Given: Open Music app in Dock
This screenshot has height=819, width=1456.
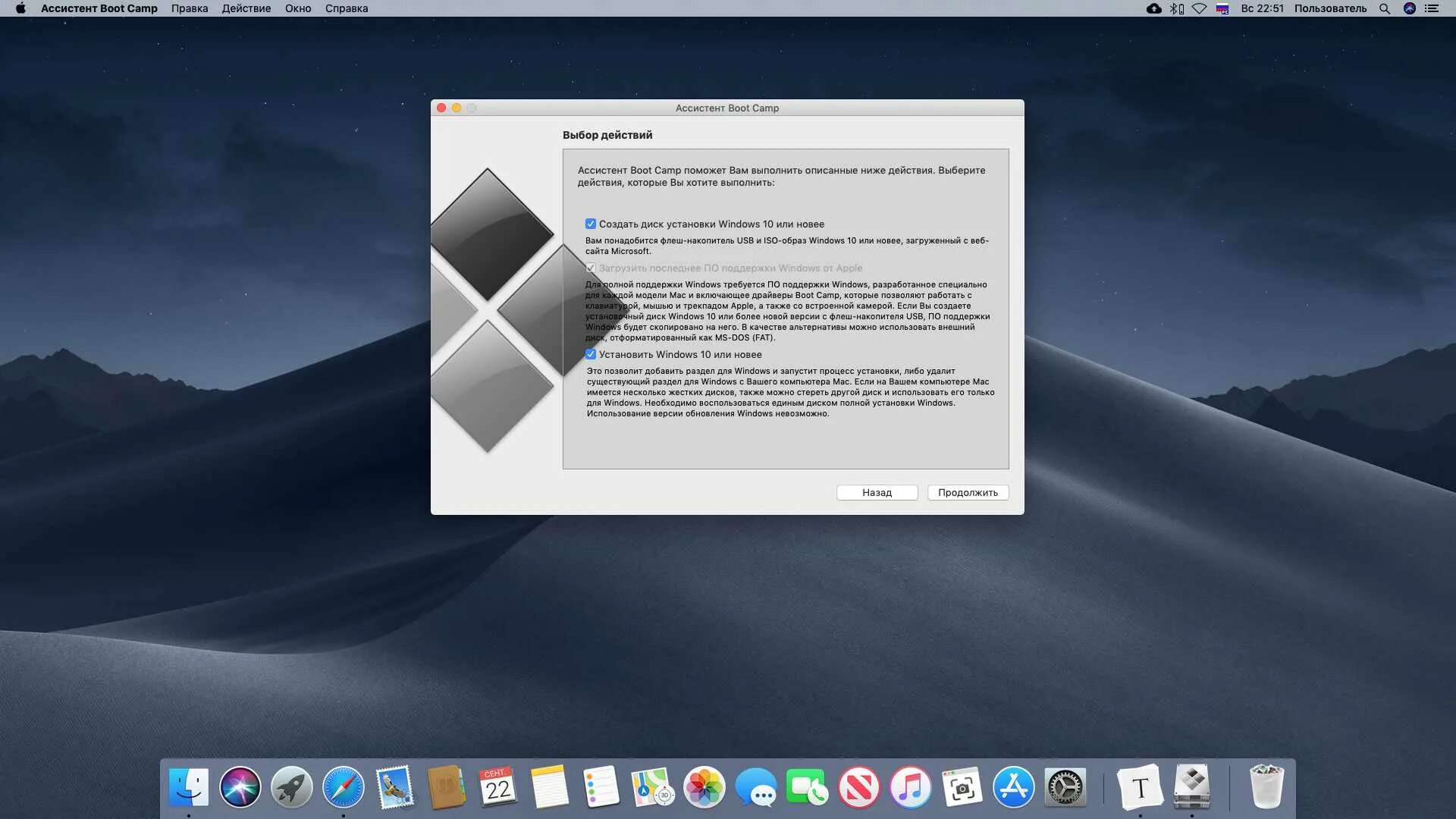Looking at the screenshot, I should coord(910,787).
